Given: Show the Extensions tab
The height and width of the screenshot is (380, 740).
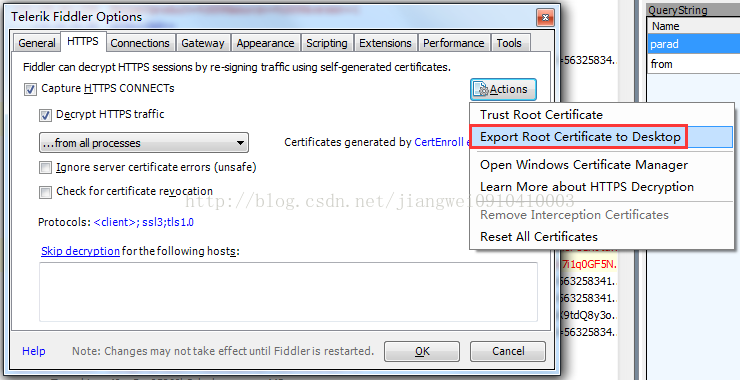Looking at the screenshot, I should [385, 43].
